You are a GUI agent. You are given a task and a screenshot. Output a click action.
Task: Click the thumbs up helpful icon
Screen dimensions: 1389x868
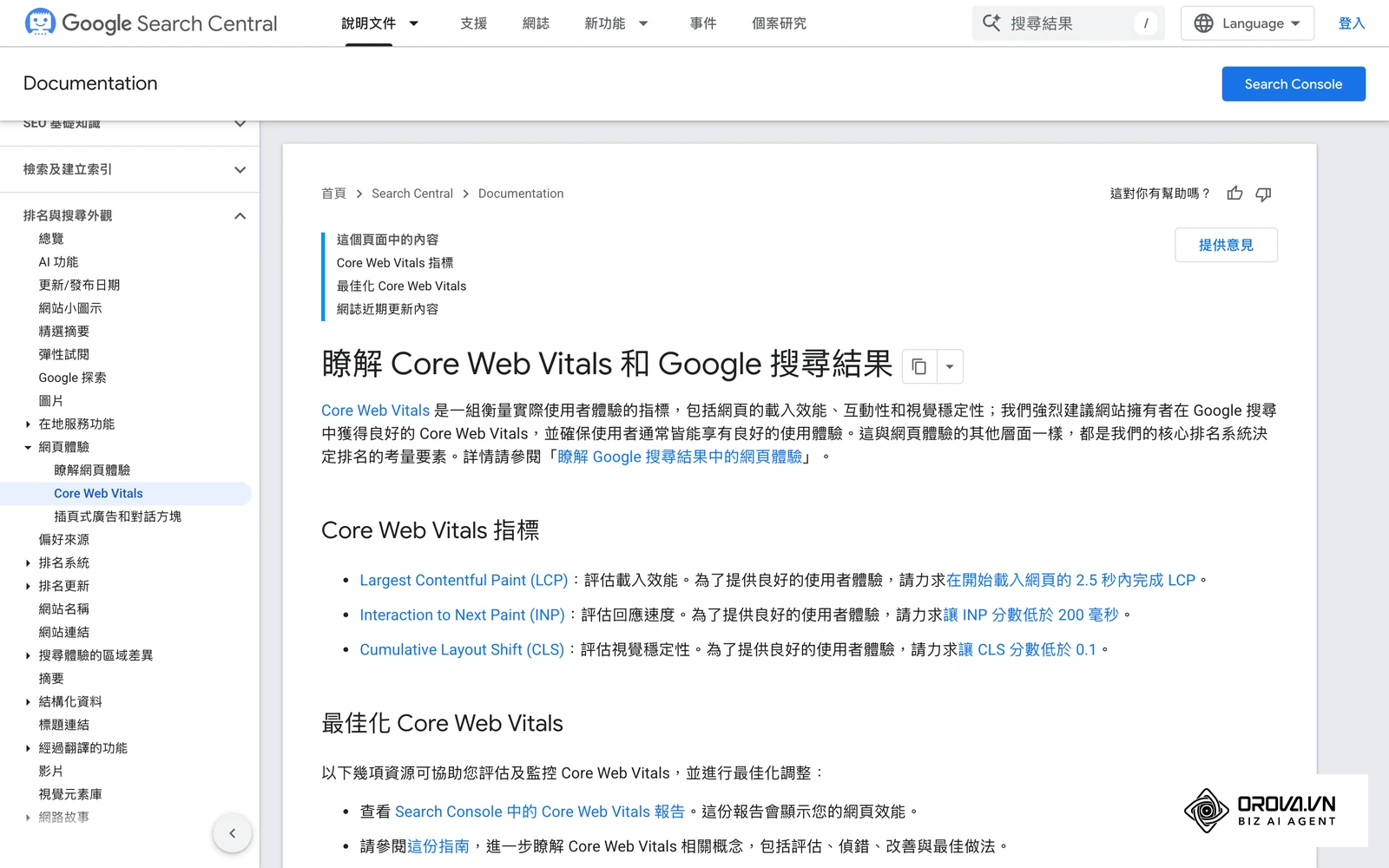[x=1234, y=194]
